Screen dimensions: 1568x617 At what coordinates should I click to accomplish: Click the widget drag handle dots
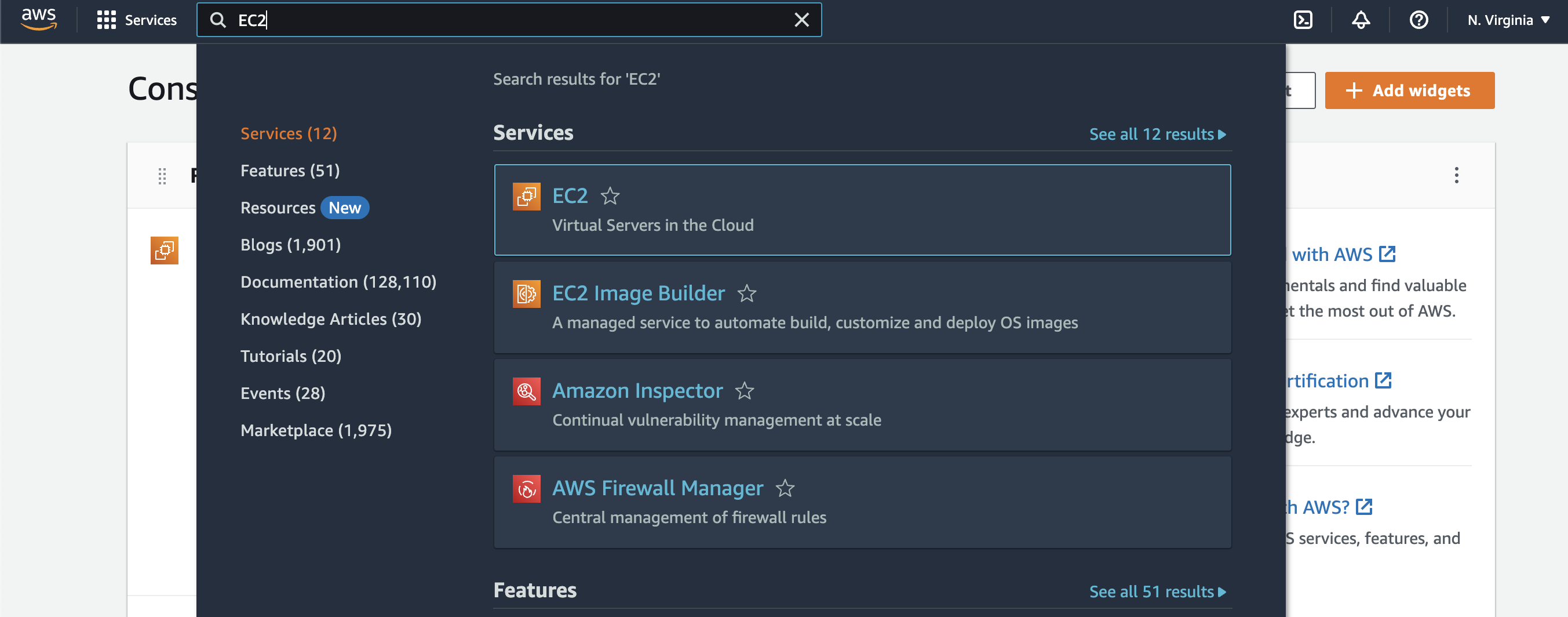click(x=162, y=176)
